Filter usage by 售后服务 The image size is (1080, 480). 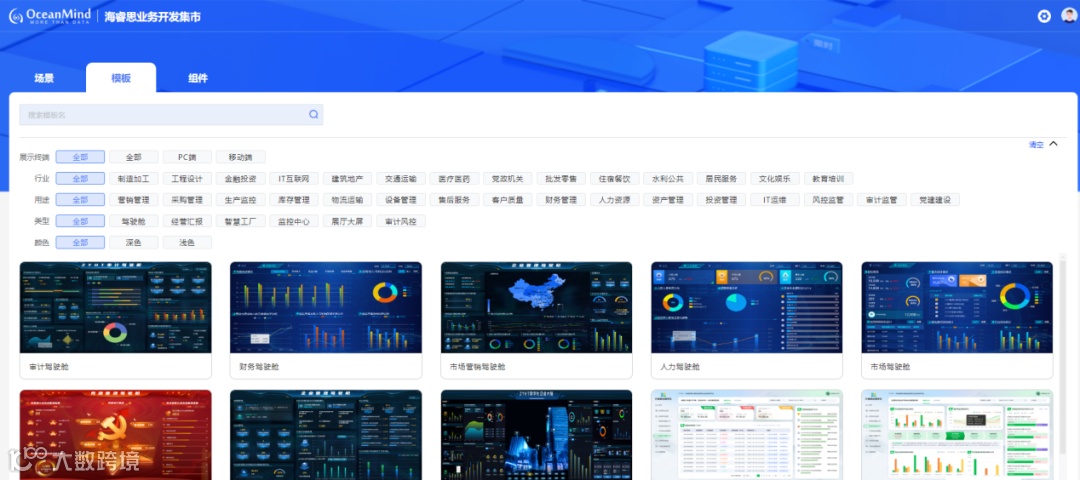click(455, 200)
